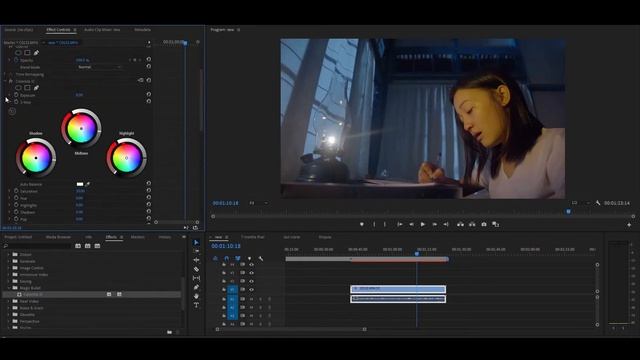Select the Track Select Forward tool
640x360 pixels.
pyautogui.click(x=196, y=251)
